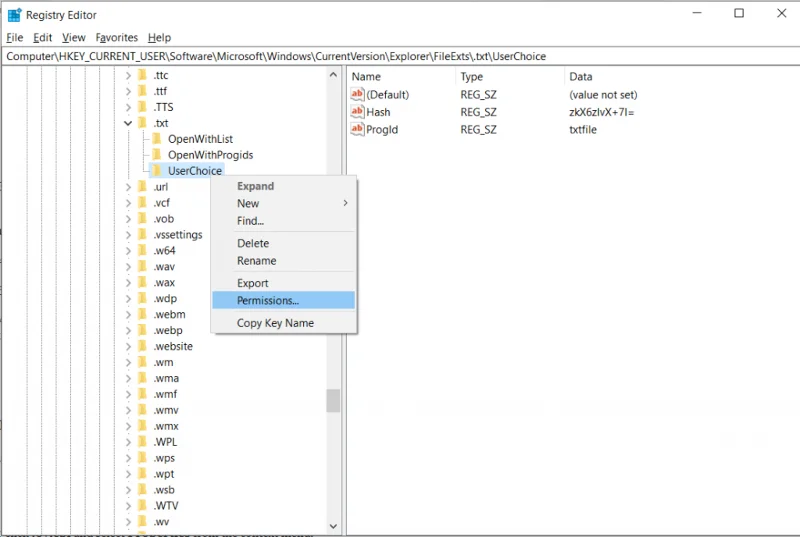Open the New submenu in context menu
Viewport: 800px width, 537px height.
(283, 203)
